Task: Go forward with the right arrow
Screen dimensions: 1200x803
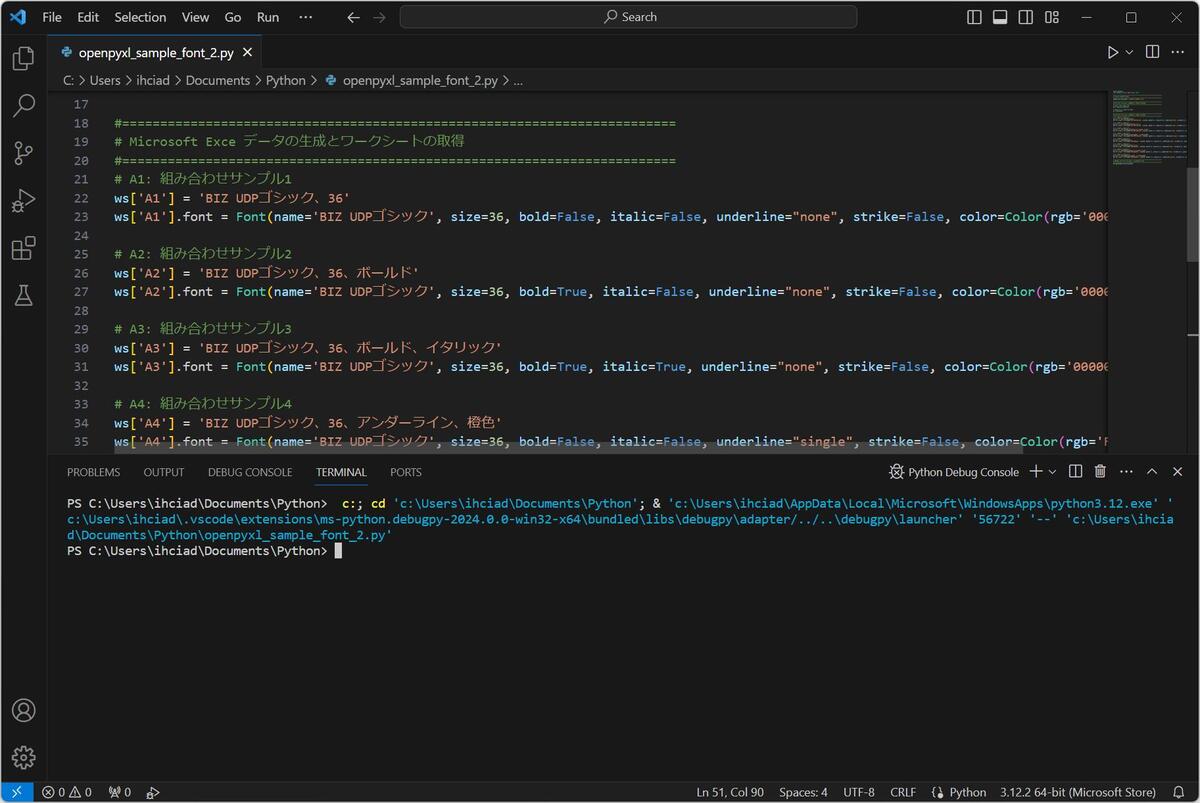Action: pos(380,17)
